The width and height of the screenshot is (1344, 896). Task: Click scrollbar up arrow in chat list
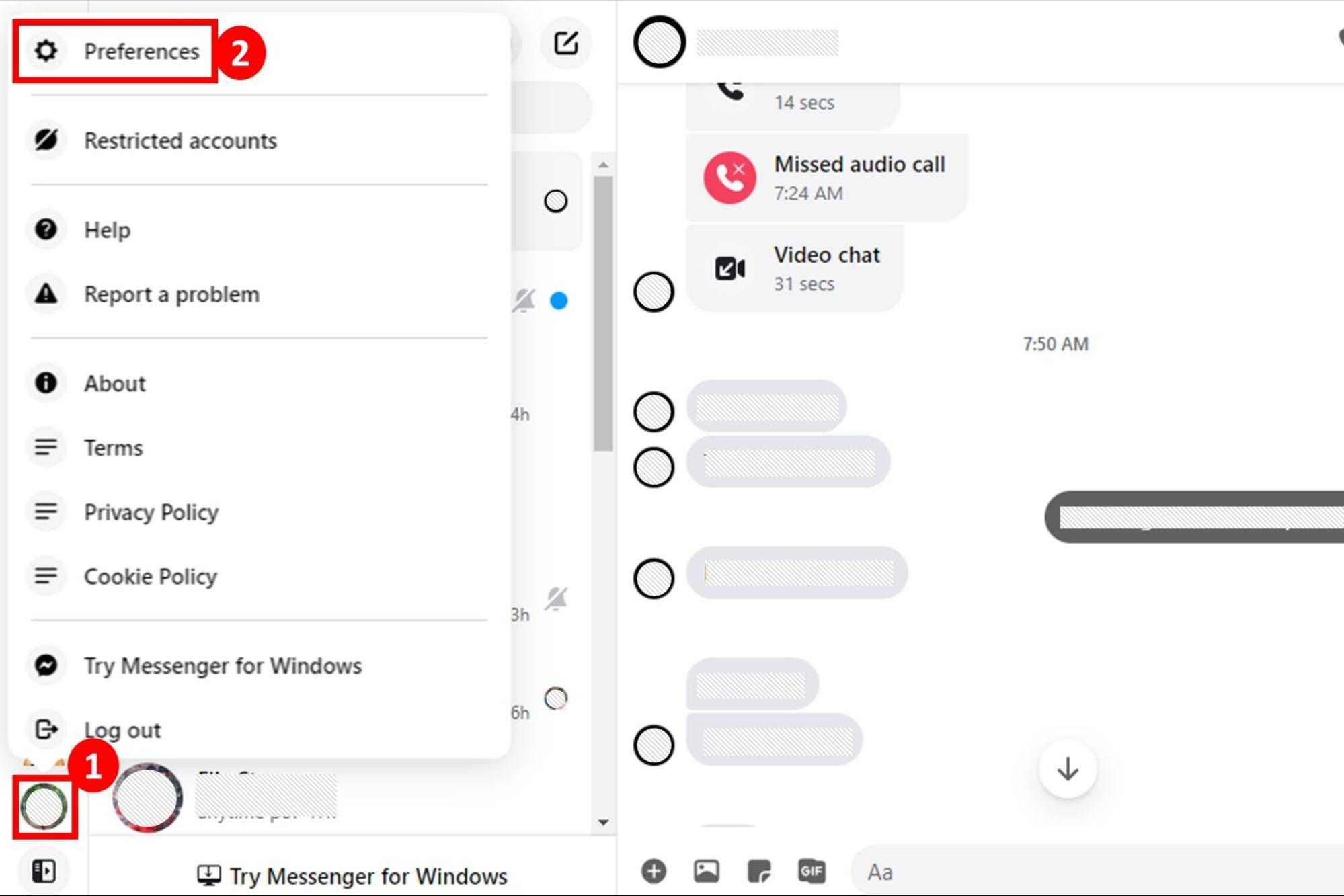click(x=603, y=165)
